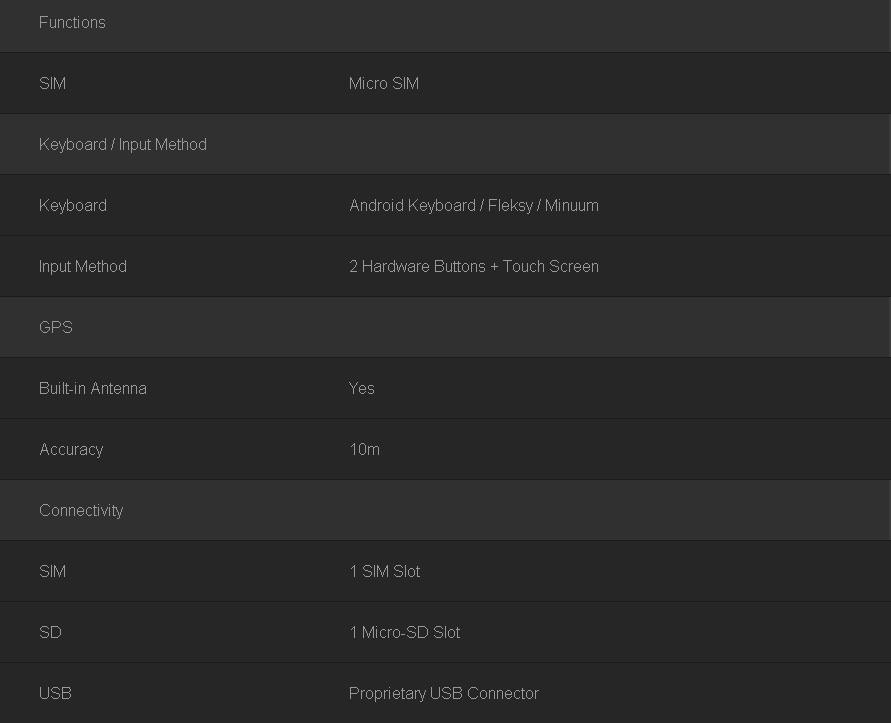Click the Connectivity section header
Screen dimensions: 891x723
[x=81, y=510]
